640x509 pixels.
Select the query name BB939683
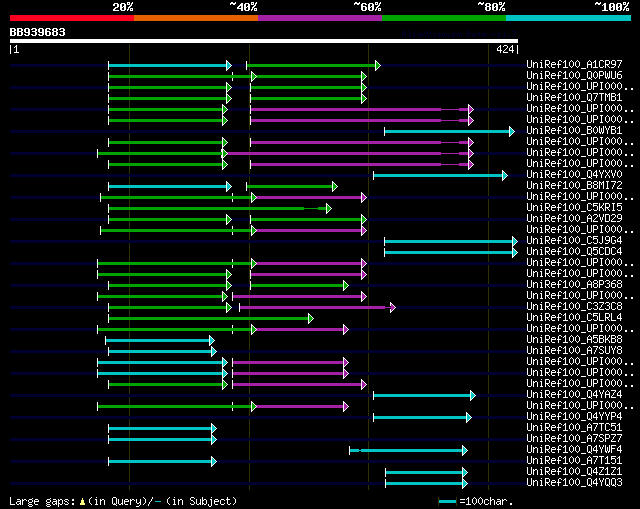[x=38, y=32]
